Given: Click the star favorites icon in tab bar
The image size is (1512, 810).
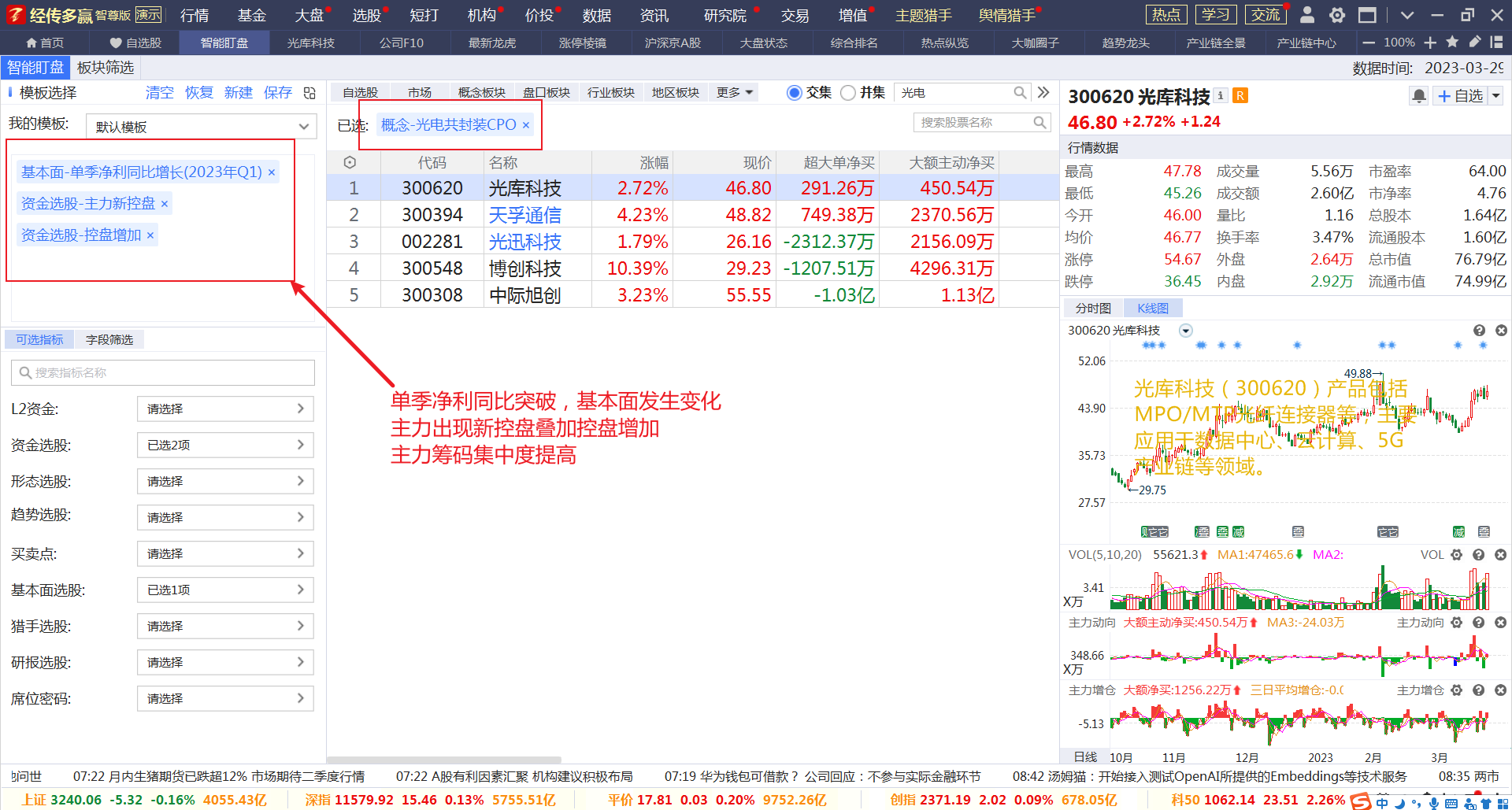Looking at the screenshot, I should pyautogui.click(x=1452, y=42).
